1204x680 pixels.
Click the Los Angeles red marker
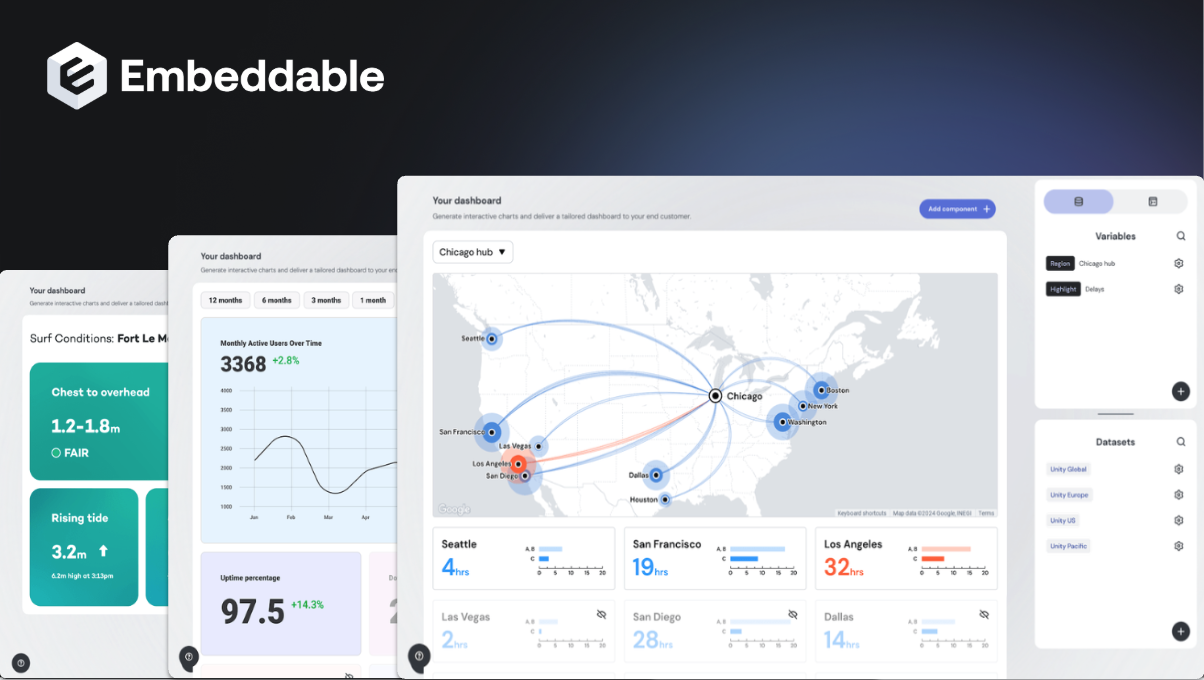(x=518, y=464)
